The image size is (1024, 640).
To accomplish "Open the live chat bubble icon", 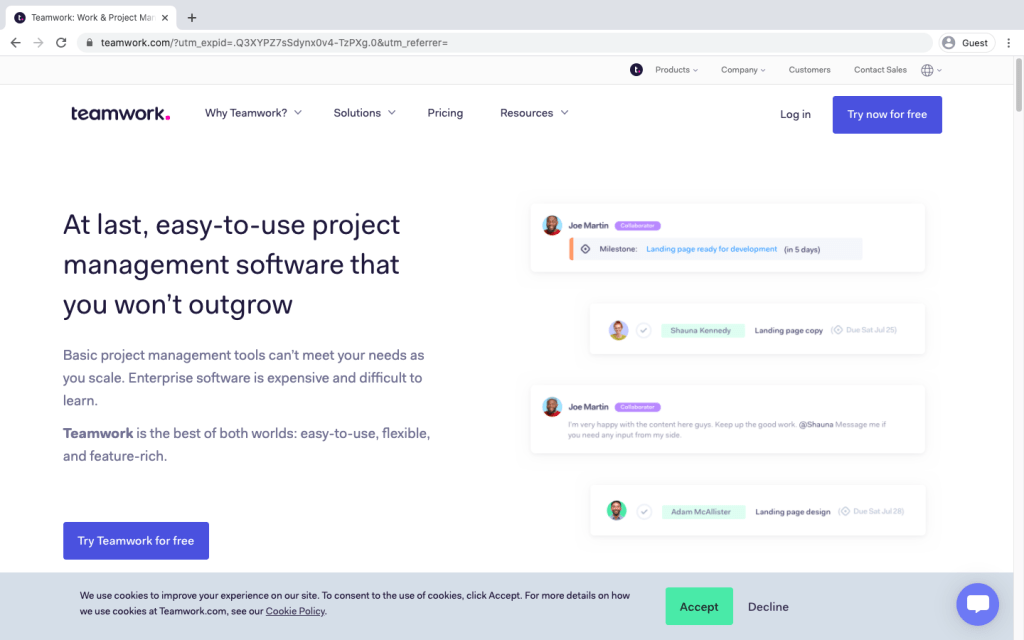I will click(x=977, y=604).
